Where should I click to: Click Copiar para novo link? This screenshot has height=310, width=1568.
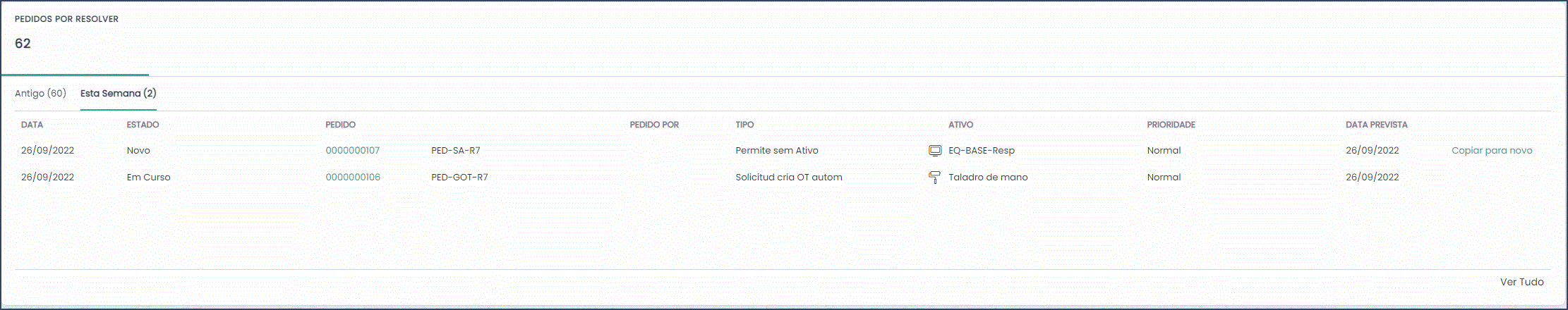click(x=1492, y=150)
